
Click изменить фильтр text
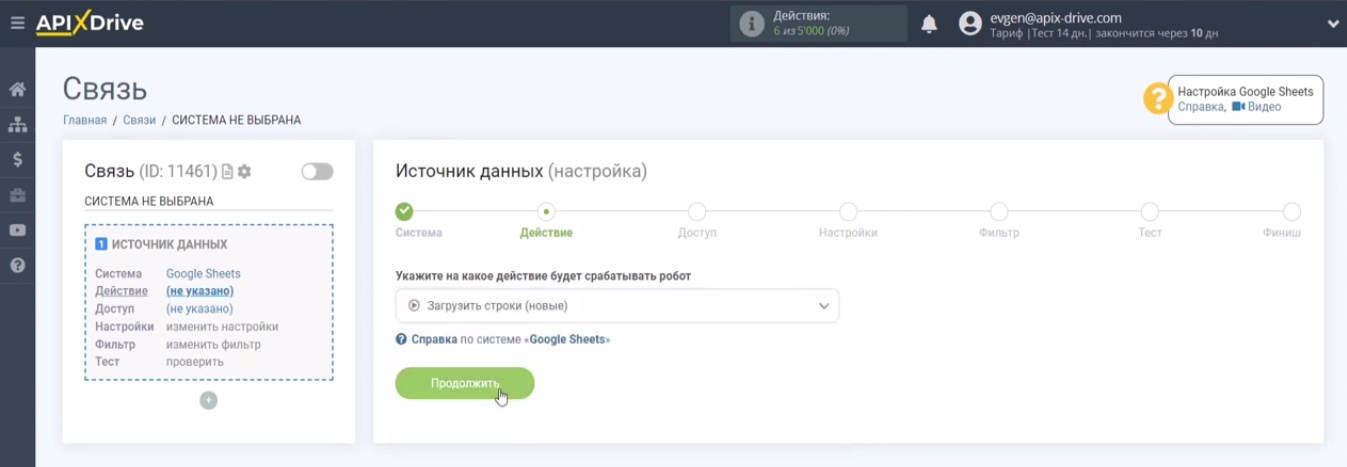(x=213, y=344)
